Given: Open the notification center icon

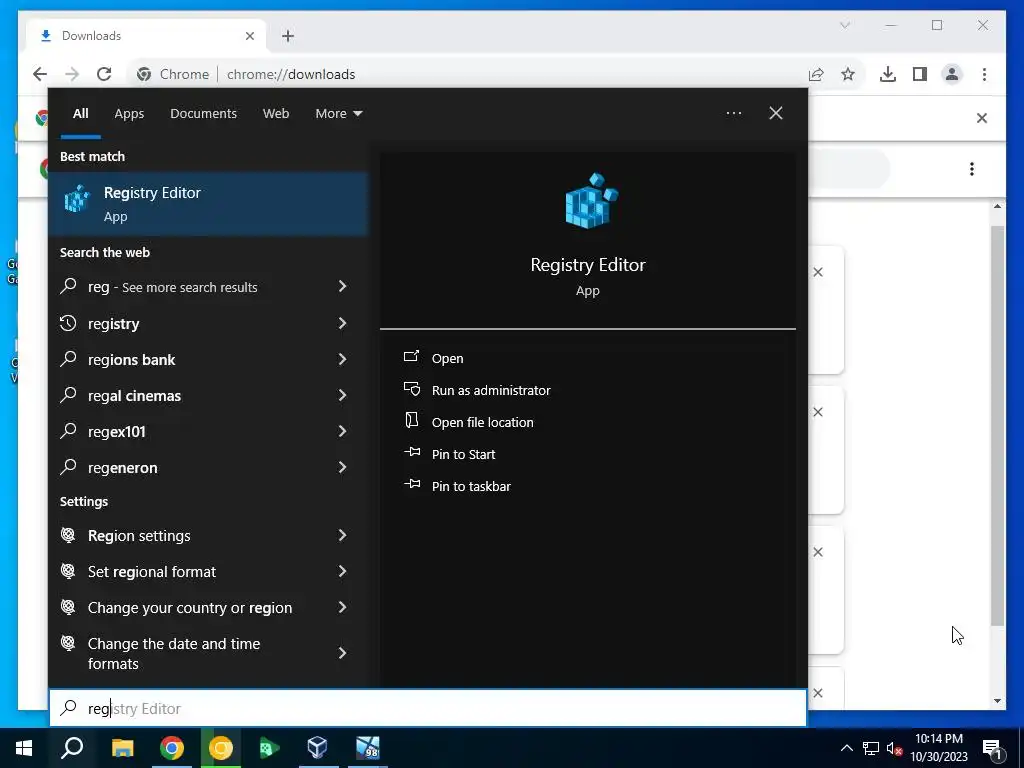Looking at the screenshot, I should (991, 748).
